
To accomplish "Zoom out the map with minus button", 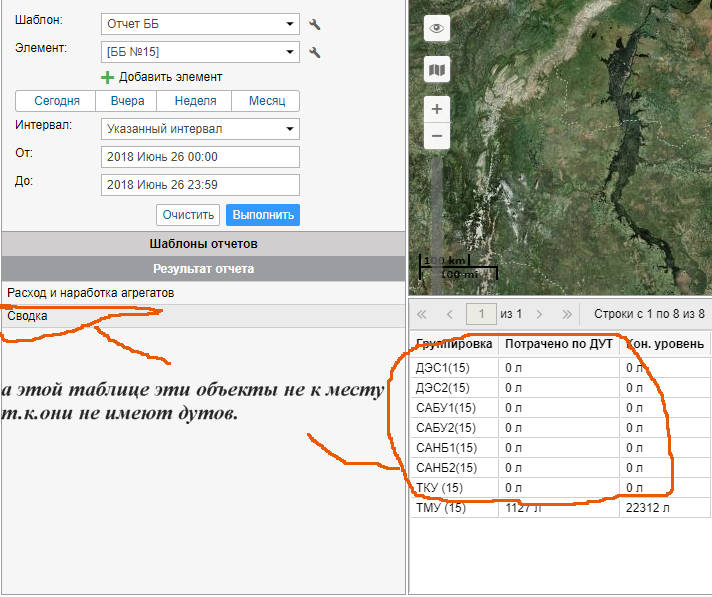I will pyautogui.click(x=436, y=136).
